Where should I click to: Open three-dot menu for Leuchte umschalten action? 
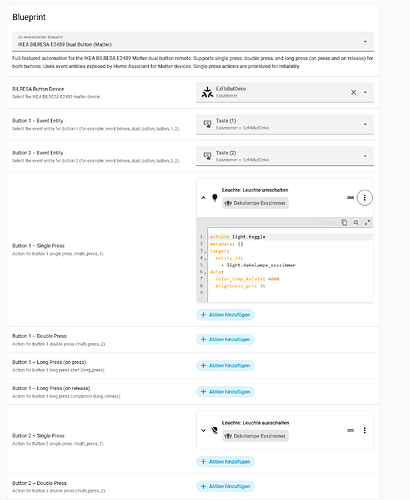point(364,198)
